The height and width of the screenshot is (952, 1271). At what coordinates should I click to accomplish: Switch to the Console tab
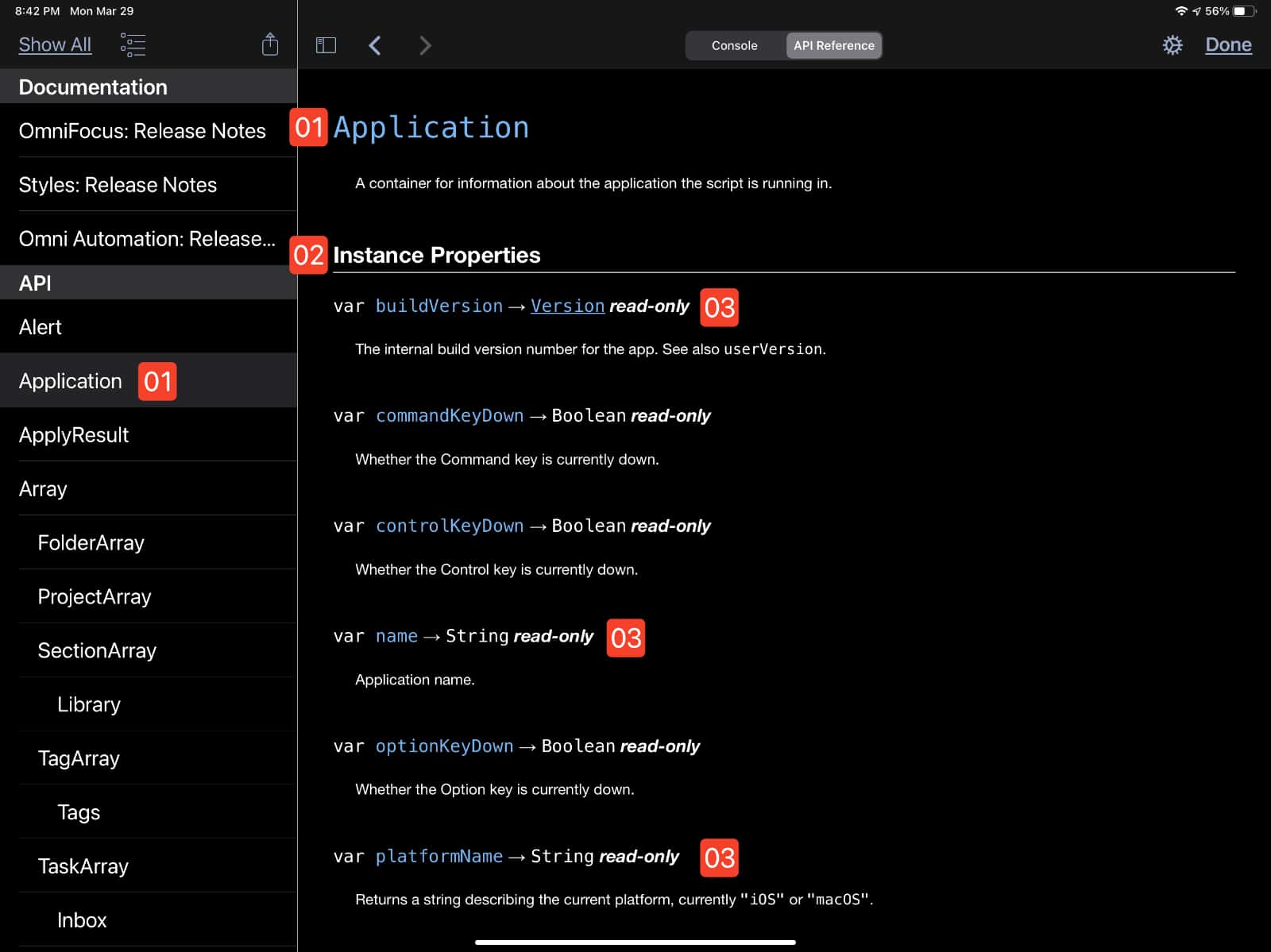tap(734, 45)
